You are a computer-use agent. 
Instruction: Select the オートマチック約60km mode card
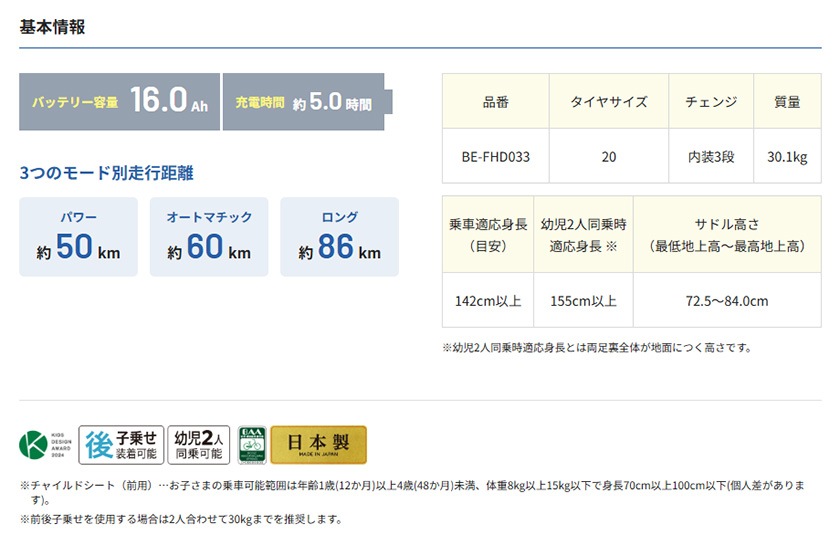click(209, 237)
